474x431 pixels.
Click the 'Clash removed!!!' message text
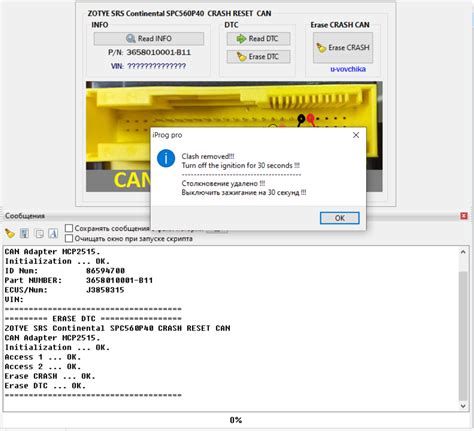coord(208,156)
